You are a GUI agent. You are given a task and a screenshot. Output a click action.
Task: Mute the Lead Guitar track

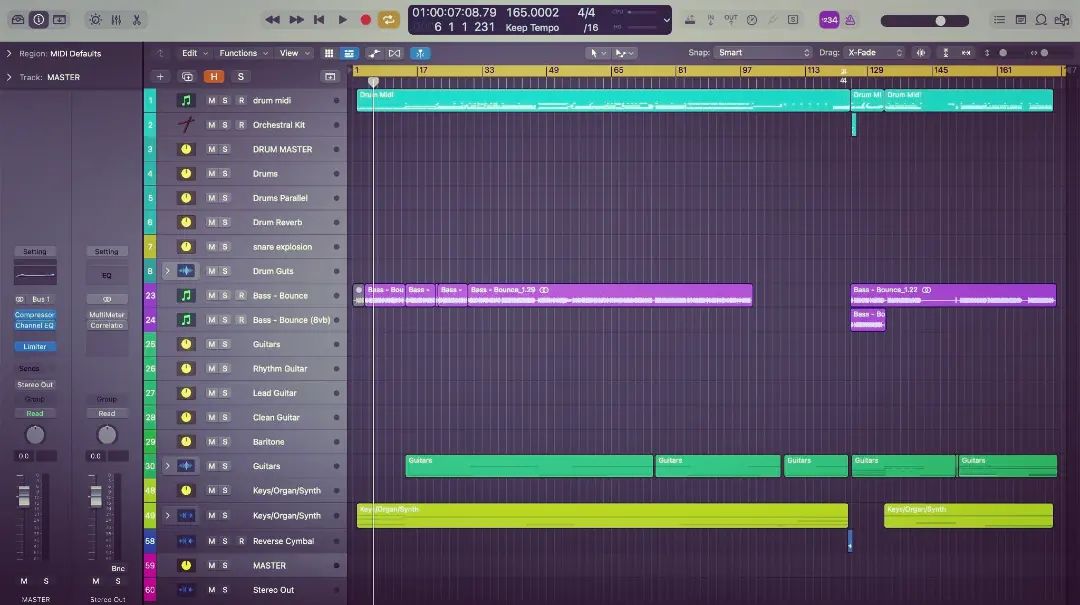pyautogui.click(x=211, y=393)
